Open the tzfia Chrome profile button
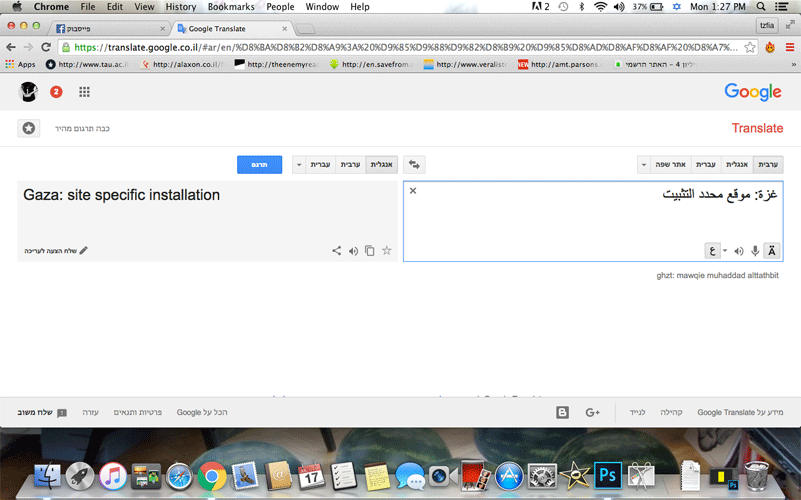Image resolution: width=801 pixels, height=500 pixels. 767,25
